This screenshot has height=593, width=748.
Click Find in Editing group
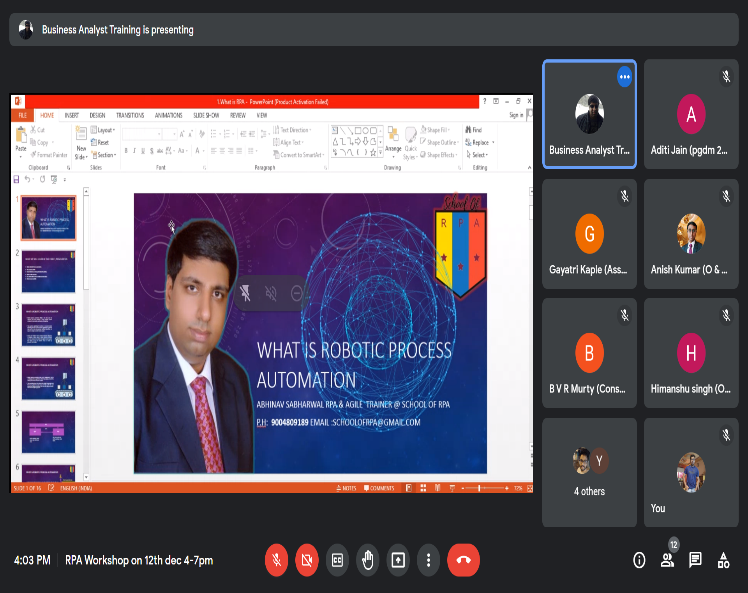pos(474,130)
